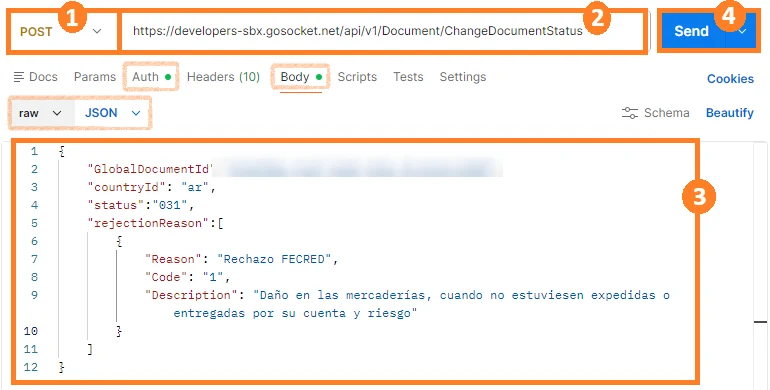
Task: Select the Body tab
Action: click(301, 77)
